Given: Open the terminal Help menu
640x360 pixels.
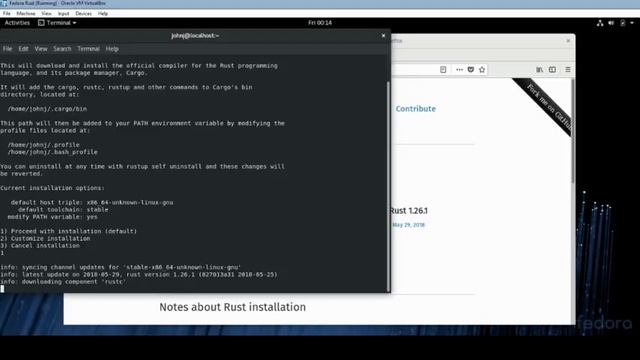Looking at the screenshot, I should [112, 49].
